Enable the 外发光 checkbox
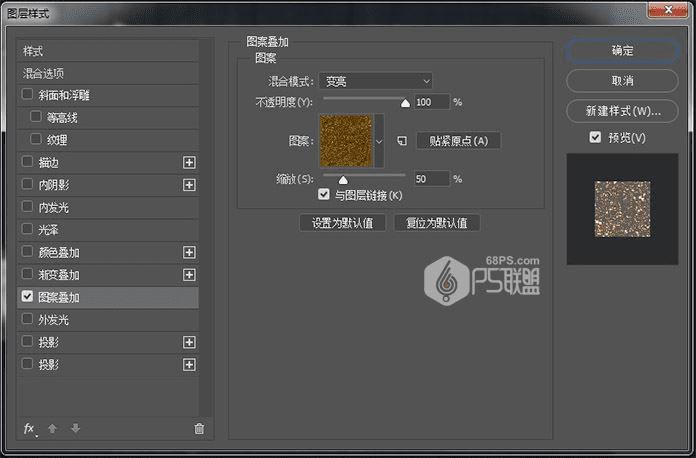The image size is (696, 458). tap(27, 319)
